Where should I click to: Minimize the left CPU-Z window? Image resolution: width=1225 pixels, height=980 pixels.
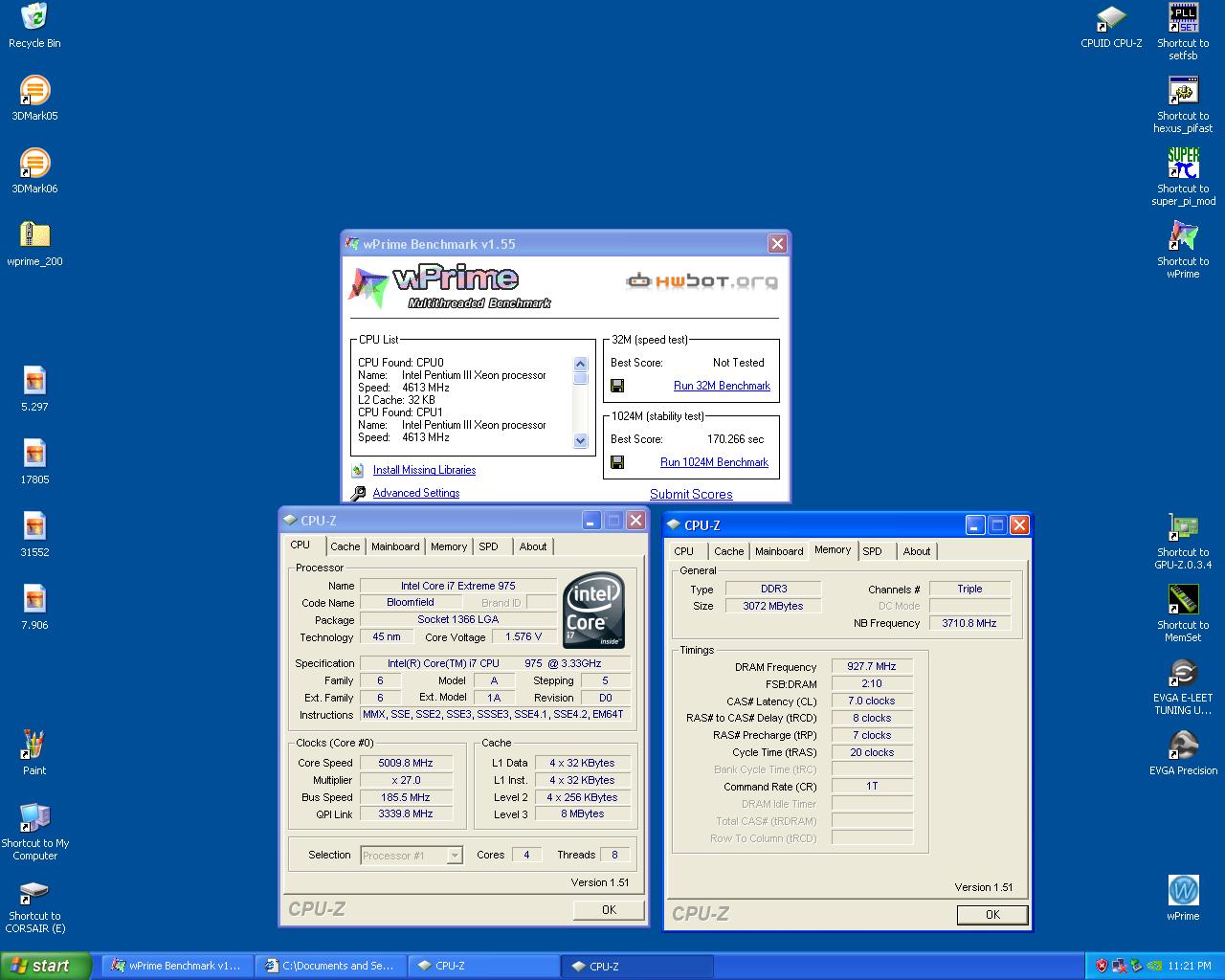[591, 521]
